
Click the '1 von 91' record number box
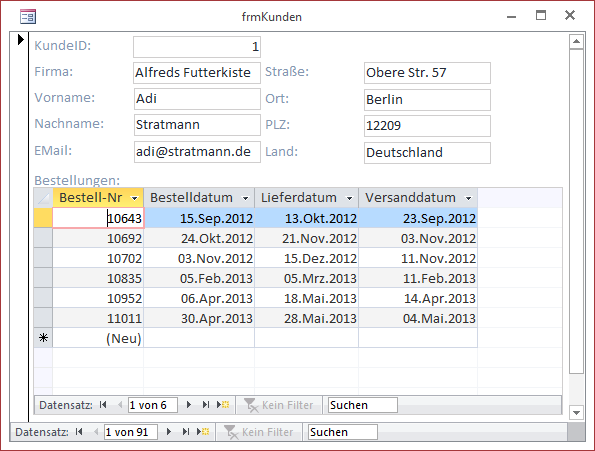[x=131, y=432]
